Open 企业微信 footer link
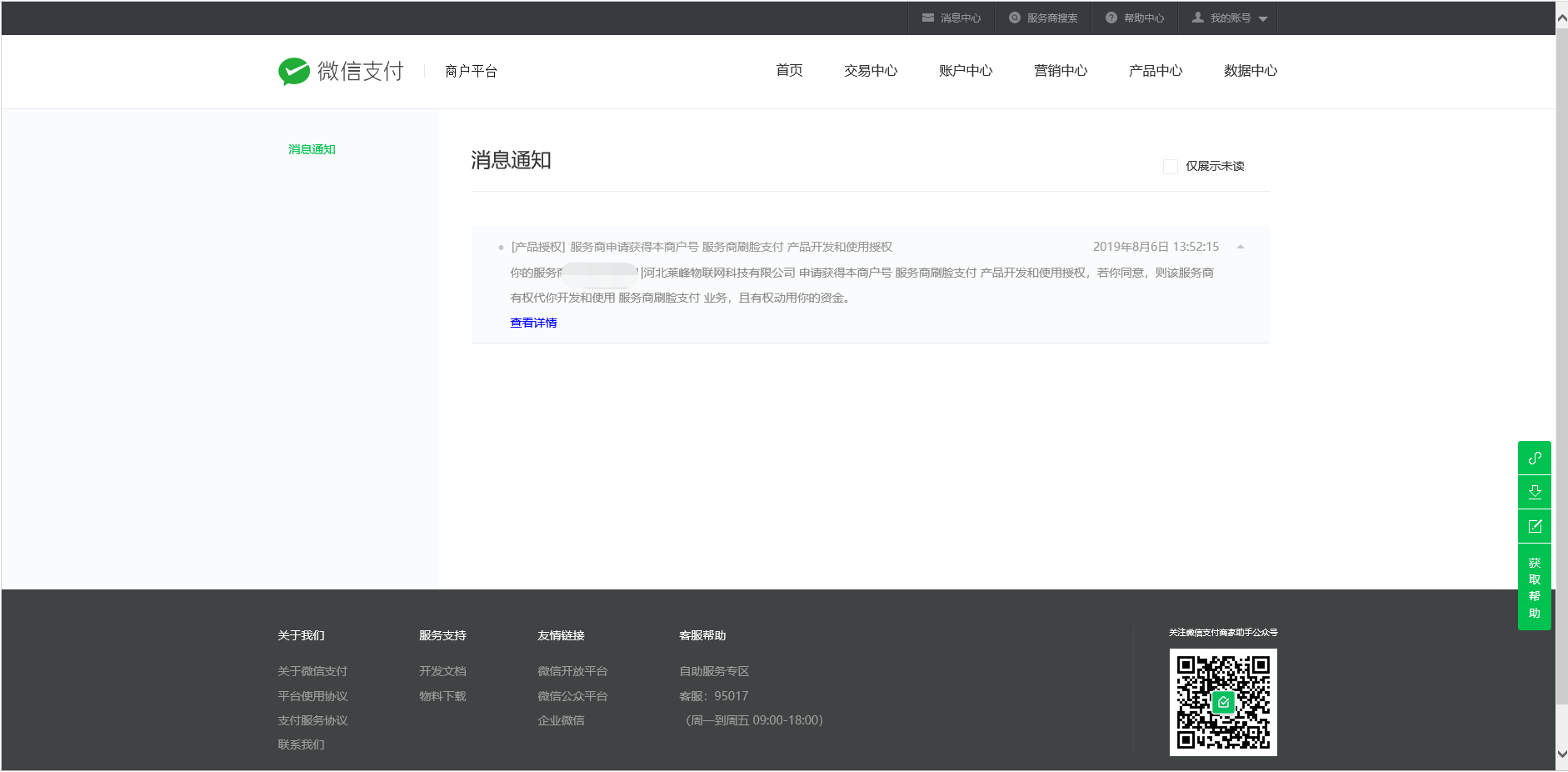 [x=561, y=720]
